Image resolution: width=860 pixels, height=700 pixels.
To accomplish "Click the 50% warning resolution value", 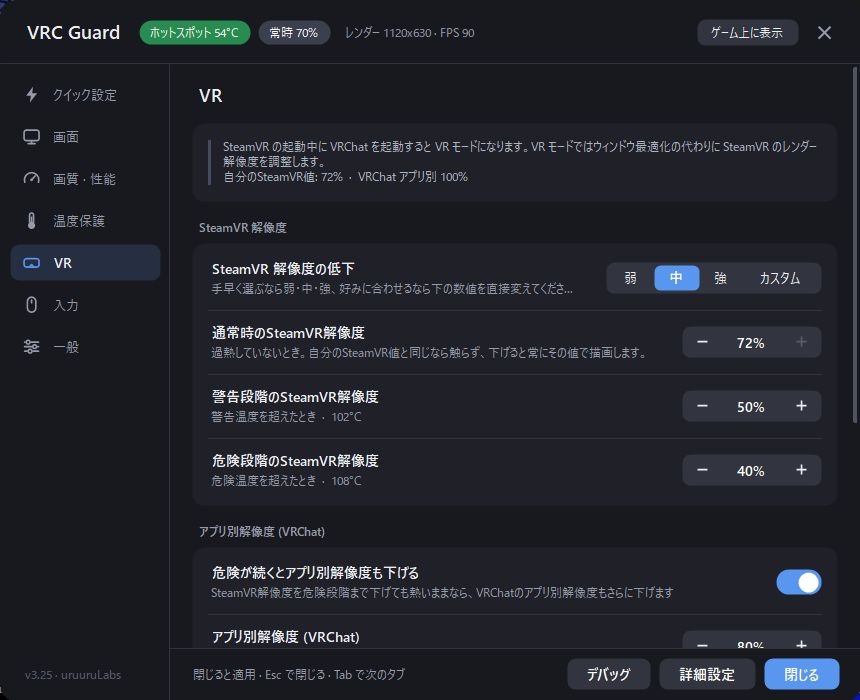I will [x=750, y=407].
